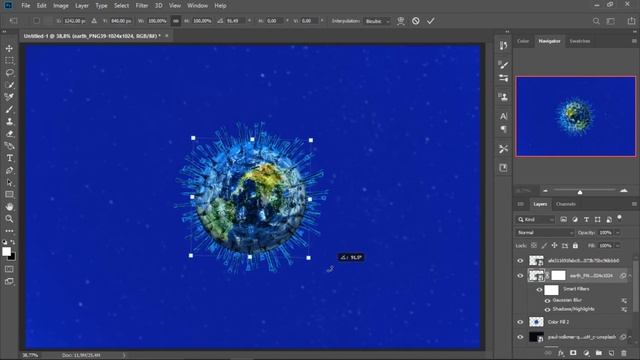Open the layer blend mode Normal dropdown
Image resolution: width=640 pixels, height=360 pixels.
pos(544,233)
